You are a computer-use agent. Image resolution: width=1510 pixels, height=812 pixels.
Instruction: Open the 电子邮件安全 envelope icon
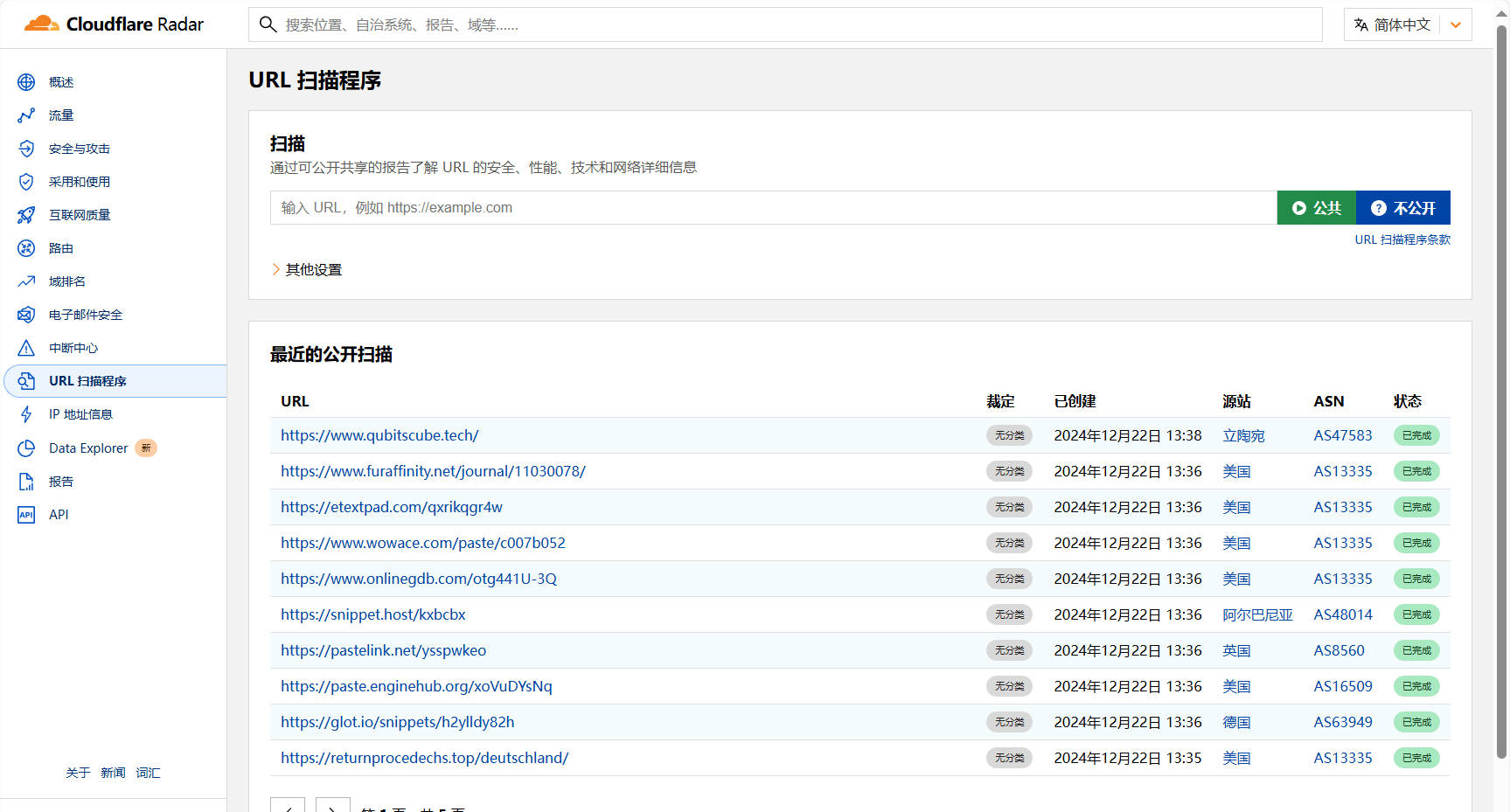pyautogui.click(x=26, y=315)
